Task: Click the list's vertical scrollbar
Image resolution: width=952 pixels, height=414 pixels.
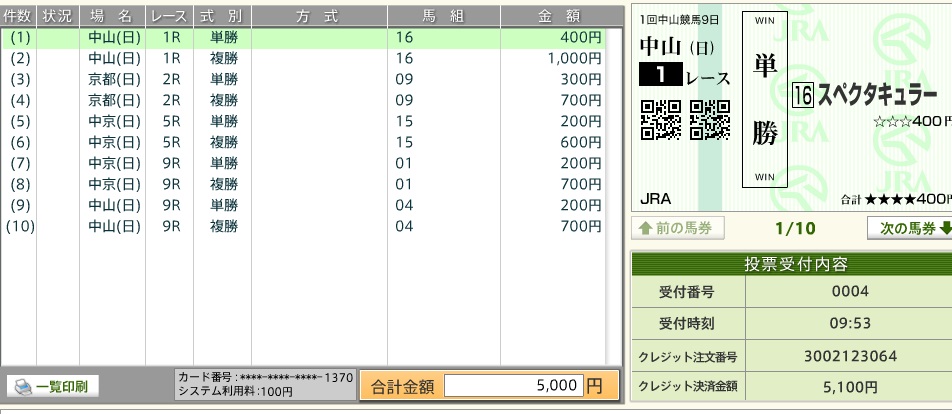Action: [614, 196]
